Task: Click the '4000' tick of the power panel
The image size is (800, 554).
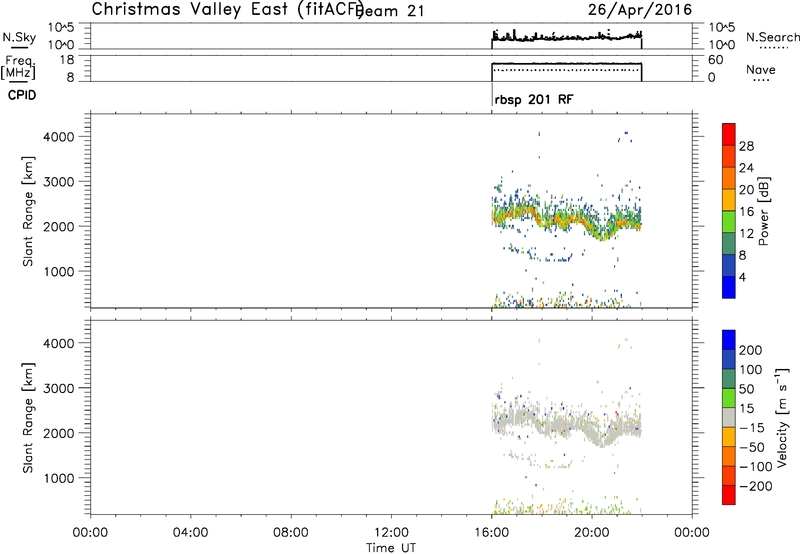Action: (x=59, y=137)
